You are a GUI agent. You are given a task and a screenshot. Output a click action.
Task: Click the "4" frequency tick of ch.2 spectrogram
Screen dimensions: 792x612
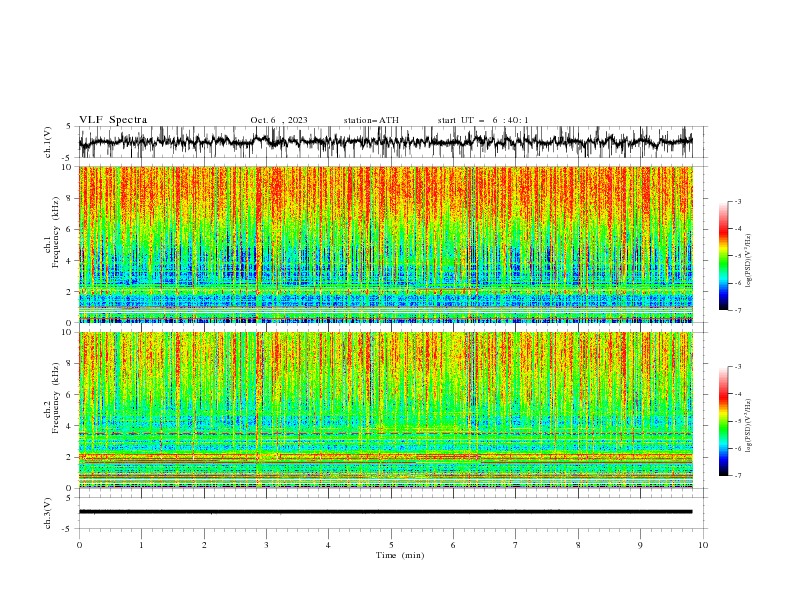[69, 426]
